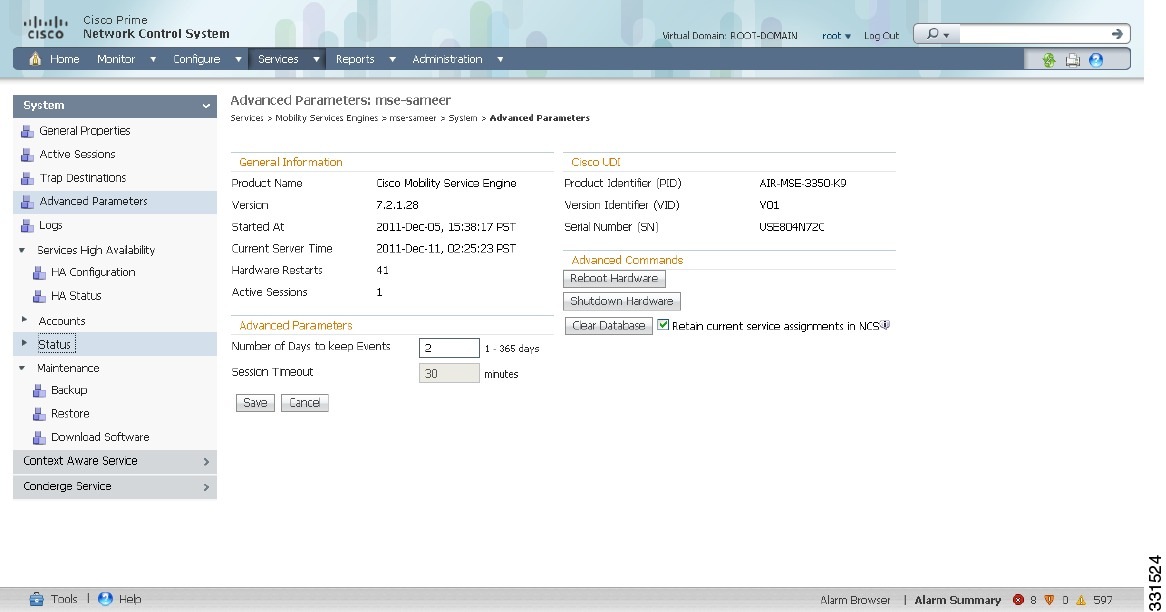Open the Administration menu dropdown arrow

coord(500,59)
